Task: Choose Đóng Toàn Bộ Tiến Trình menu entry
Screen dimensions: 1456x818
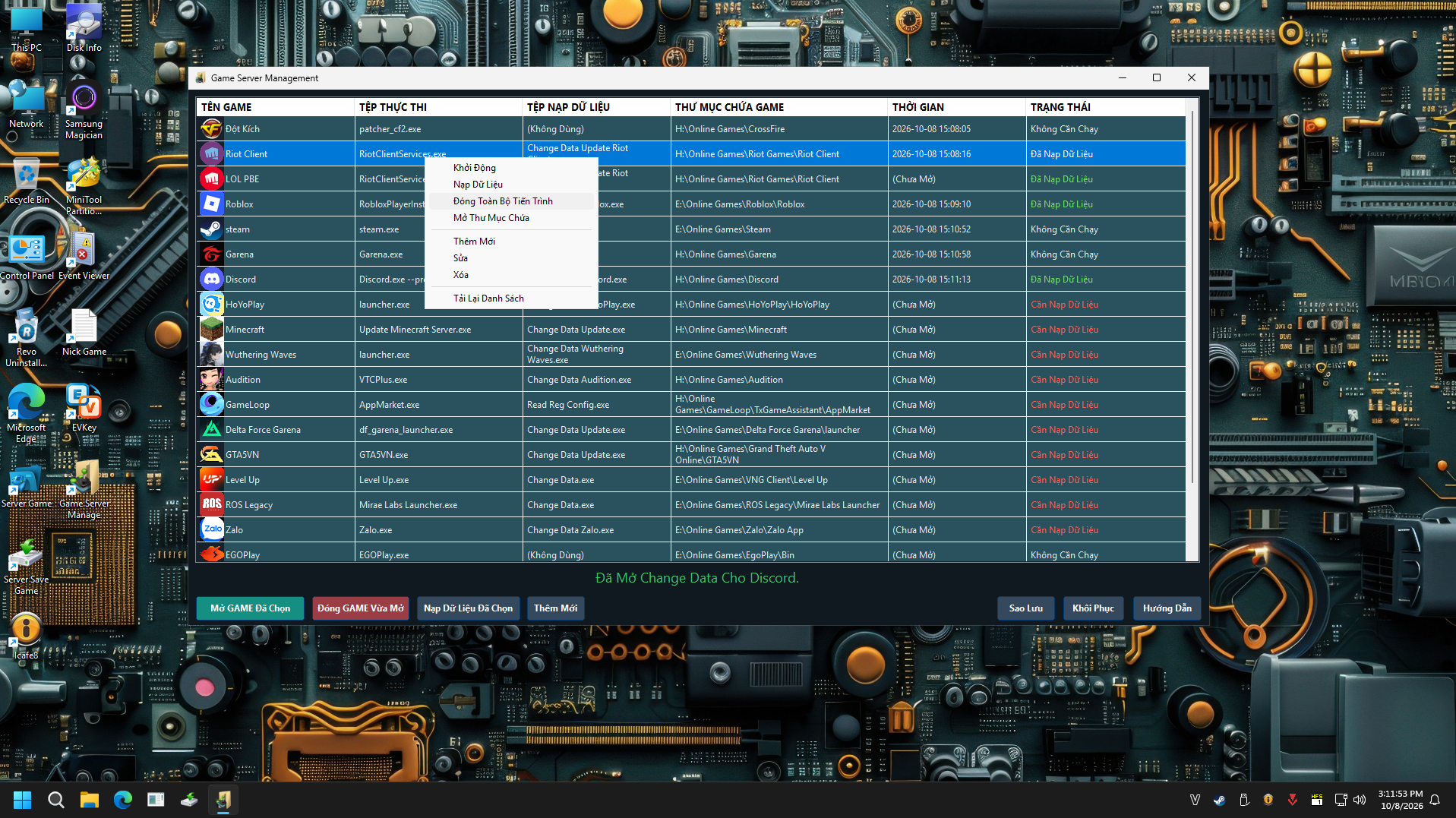Action: [510, 201]
